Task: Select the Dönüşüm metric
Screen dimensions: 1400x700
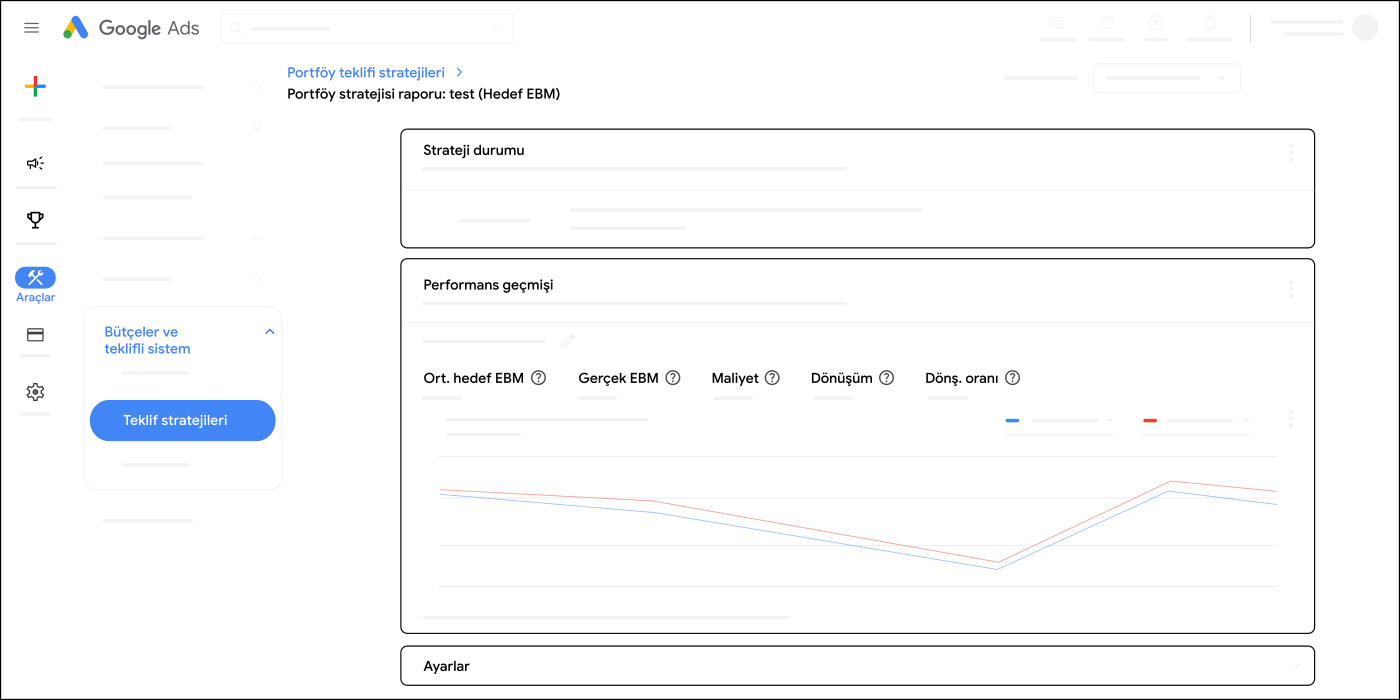Action: [x=842, y=378]
